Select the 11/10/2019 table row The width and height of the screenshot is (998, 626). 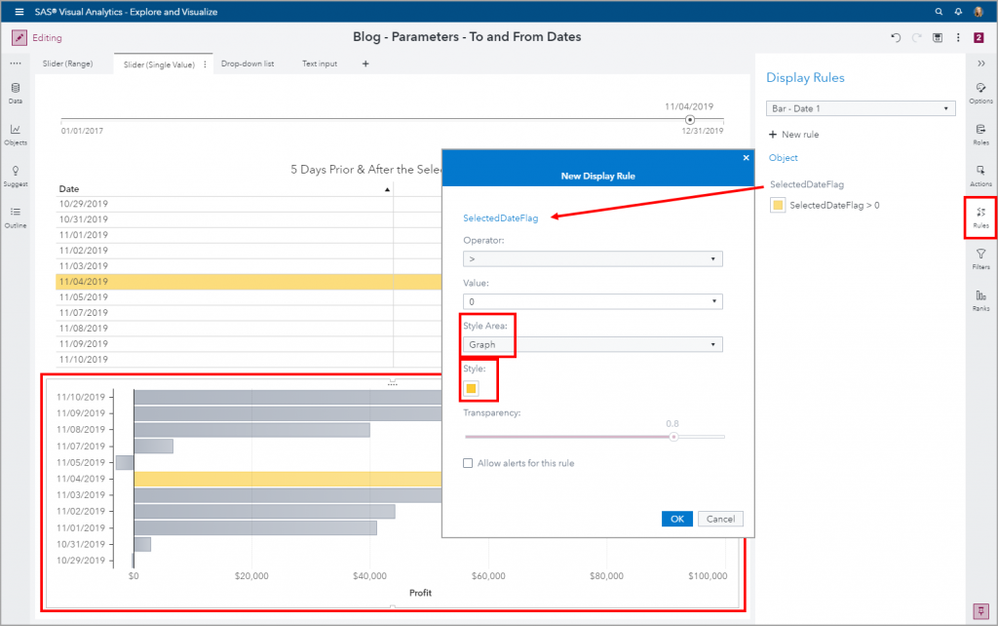[x=248, y=359]
